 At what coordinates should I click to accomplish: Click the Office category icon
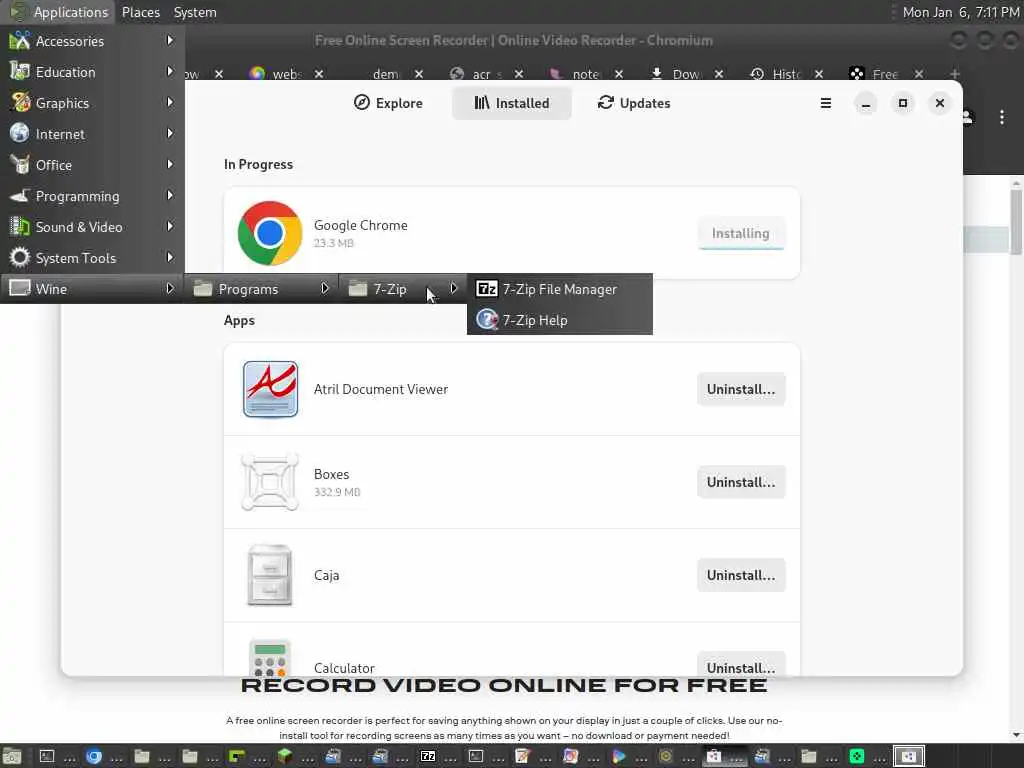coord(20,165)
